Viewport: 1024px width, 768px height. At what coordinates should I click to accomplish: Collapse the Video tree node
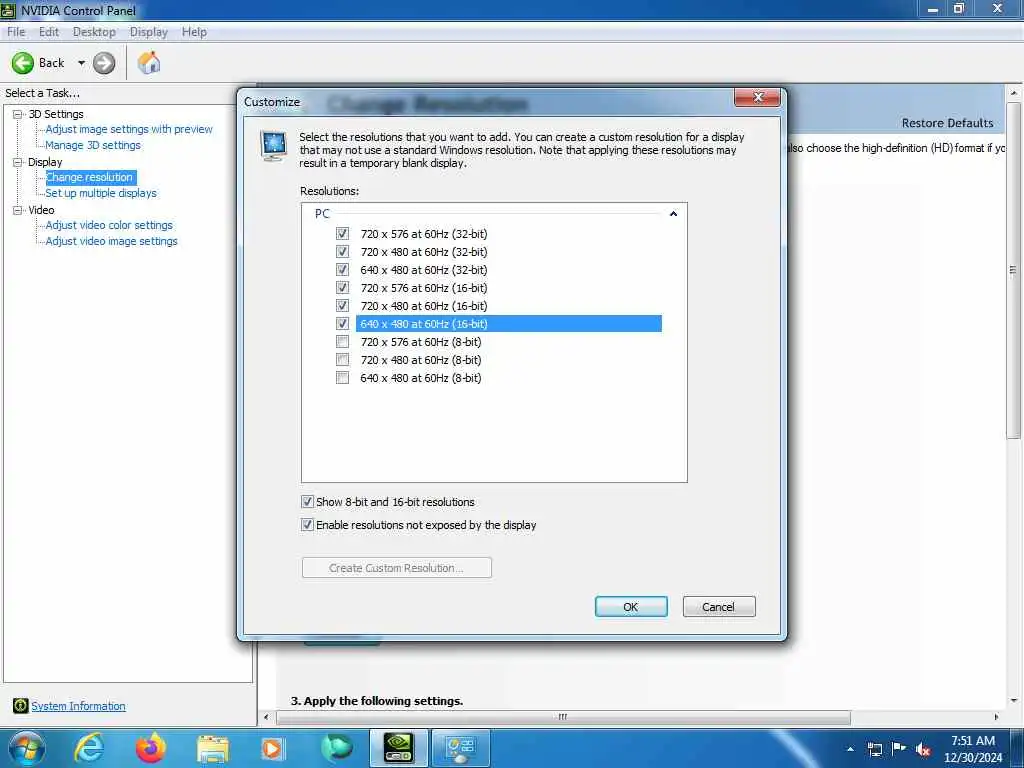pyautogui.click(x=18, y=210)
